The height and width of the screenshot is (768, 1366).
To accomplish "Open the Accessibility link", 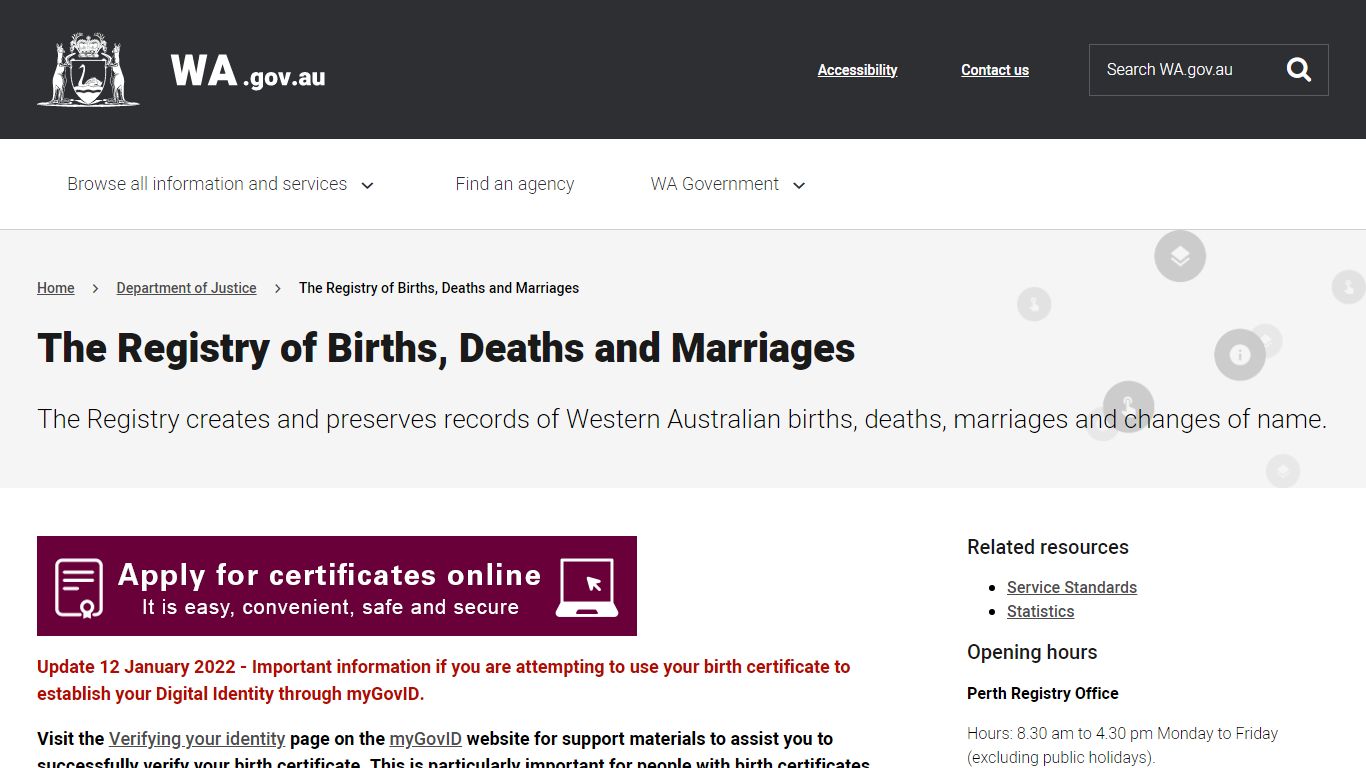I will (857, 70).
